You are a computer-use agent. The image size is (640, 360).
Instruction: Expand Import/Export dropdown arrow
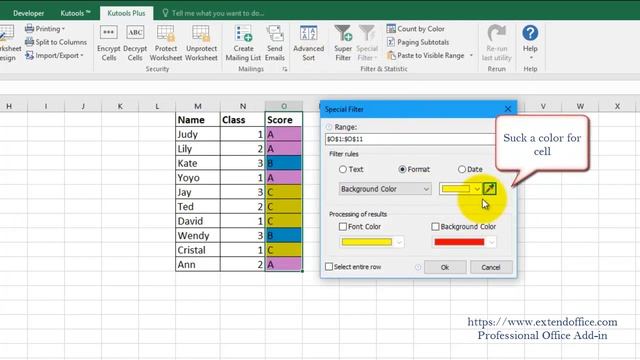tap(82, 56)
